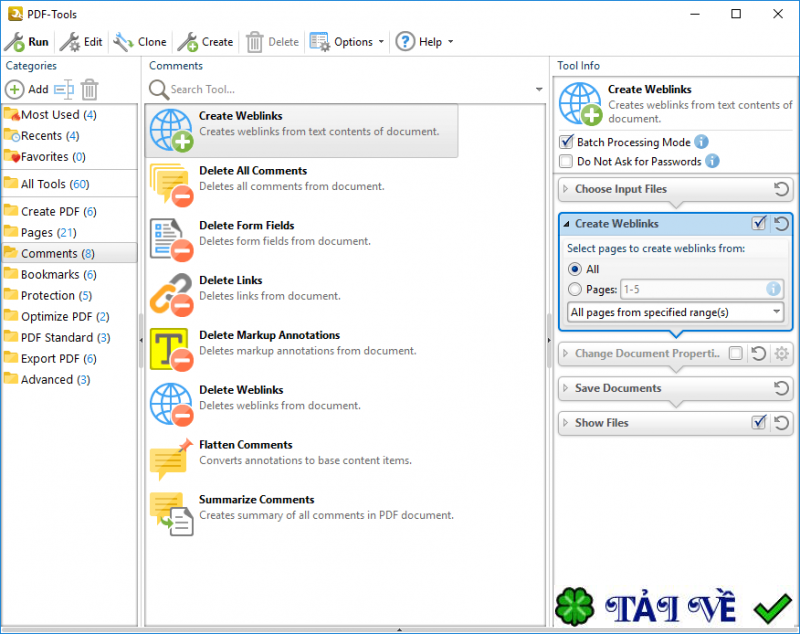Viewport: 800px width, 634px height.
Task: Select the Create PDF category
Action: (69, 211)
